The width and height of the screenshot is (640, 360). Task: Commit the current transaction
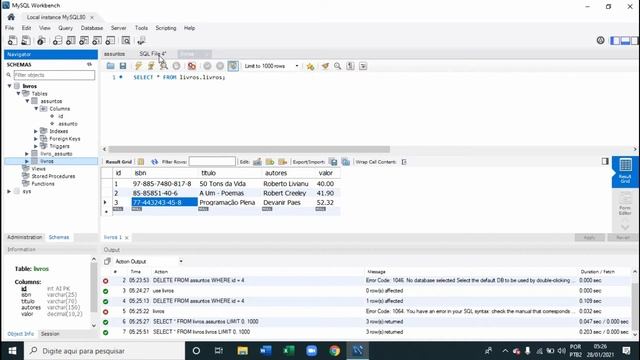207,66
